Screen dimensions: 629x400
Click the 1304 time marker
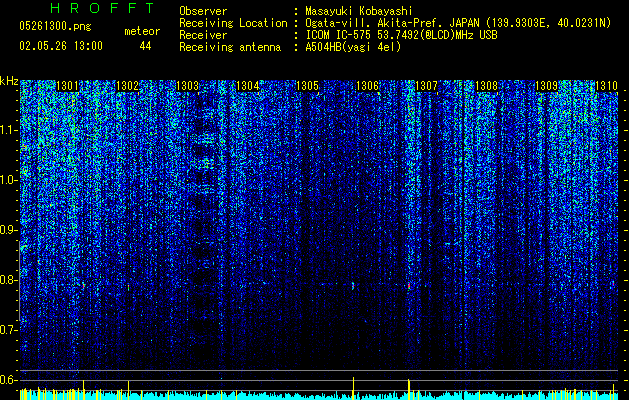(248, 86)
